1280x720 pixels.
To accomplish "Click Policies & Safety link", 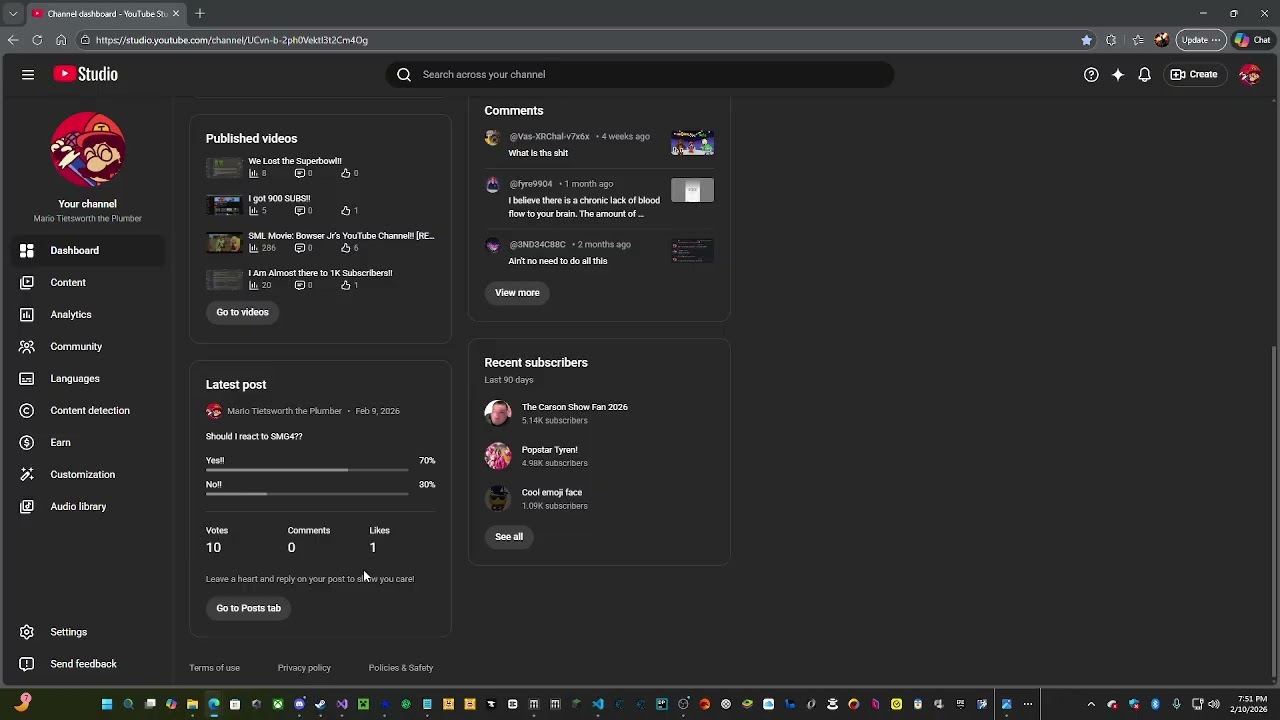I will tap(400, 668).
